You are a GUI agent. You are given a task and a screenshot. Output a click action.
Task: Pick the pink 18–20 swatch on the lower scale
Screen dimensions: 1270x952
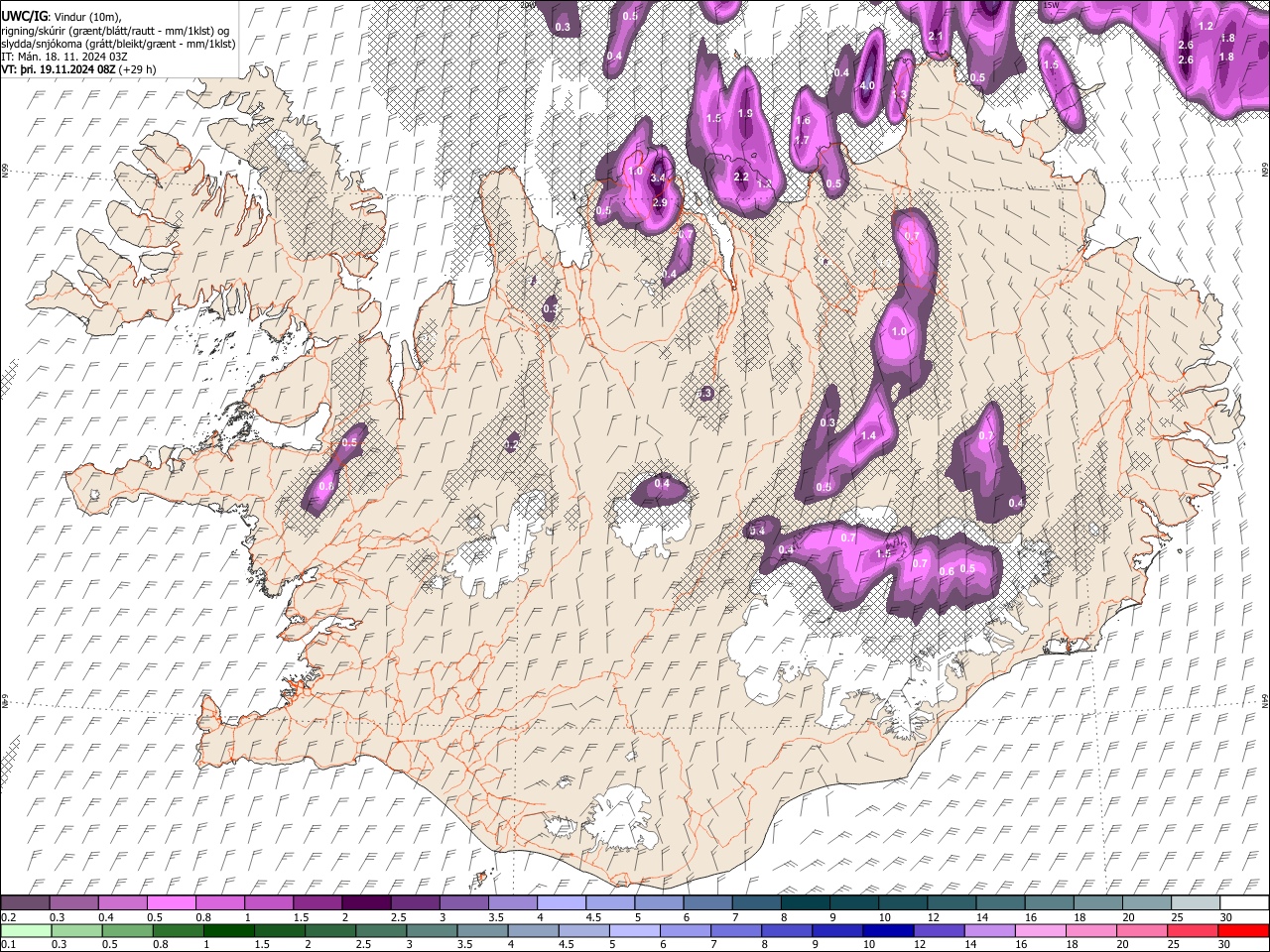coord(1090,930)
